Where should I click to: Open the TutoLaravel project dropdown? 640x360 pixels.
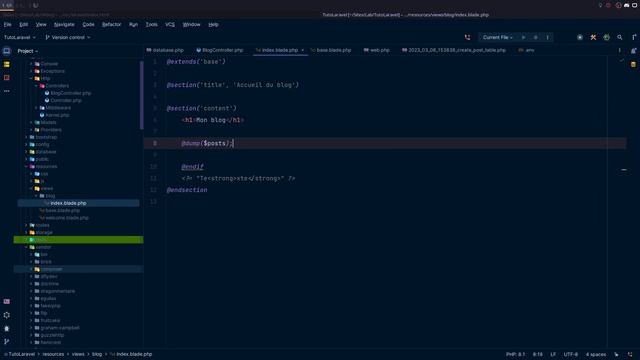point(20,37)
